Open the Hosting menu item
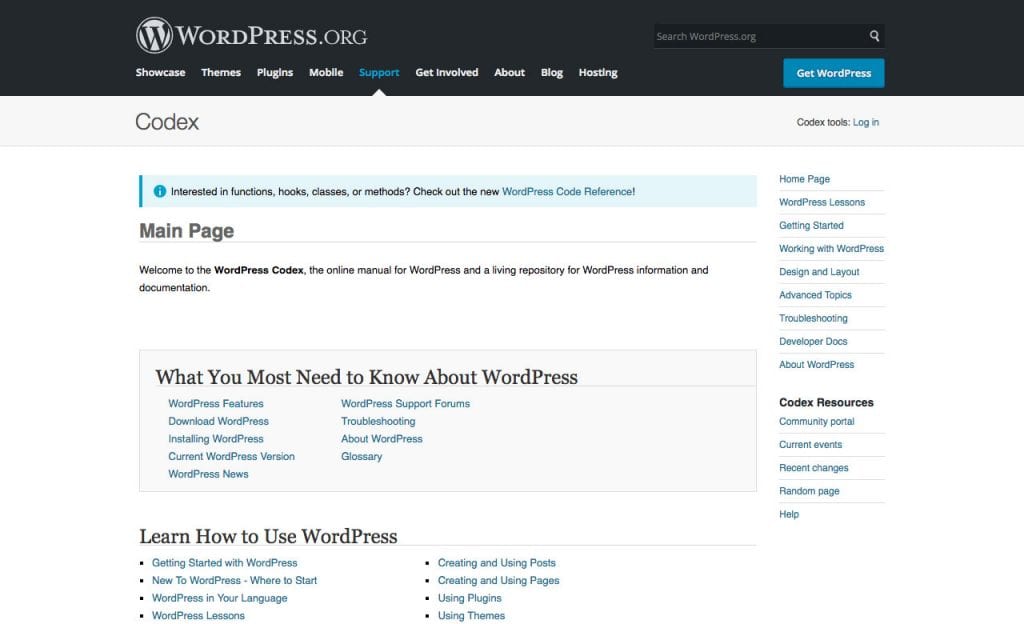Image resolution: width=1024 pixels, height=624 pixels. pos(598,72)
